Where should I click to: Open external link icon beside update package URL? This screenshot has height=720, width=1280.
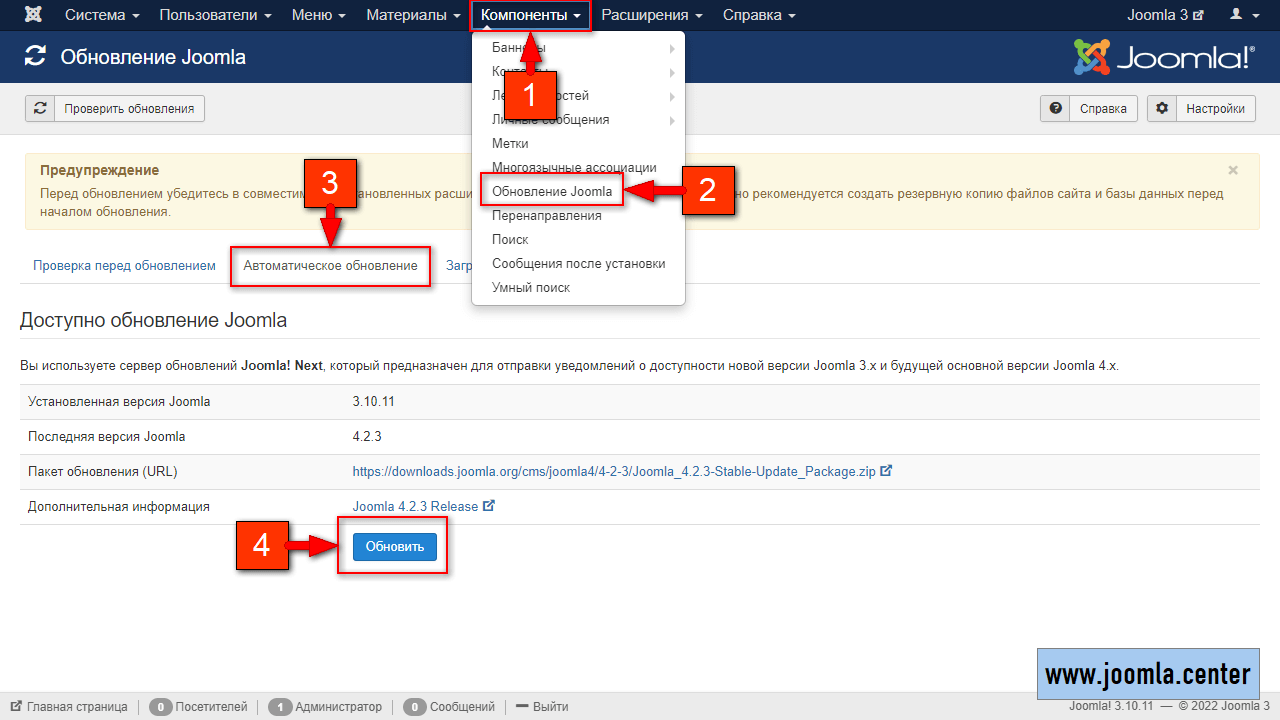pos(886,471)
